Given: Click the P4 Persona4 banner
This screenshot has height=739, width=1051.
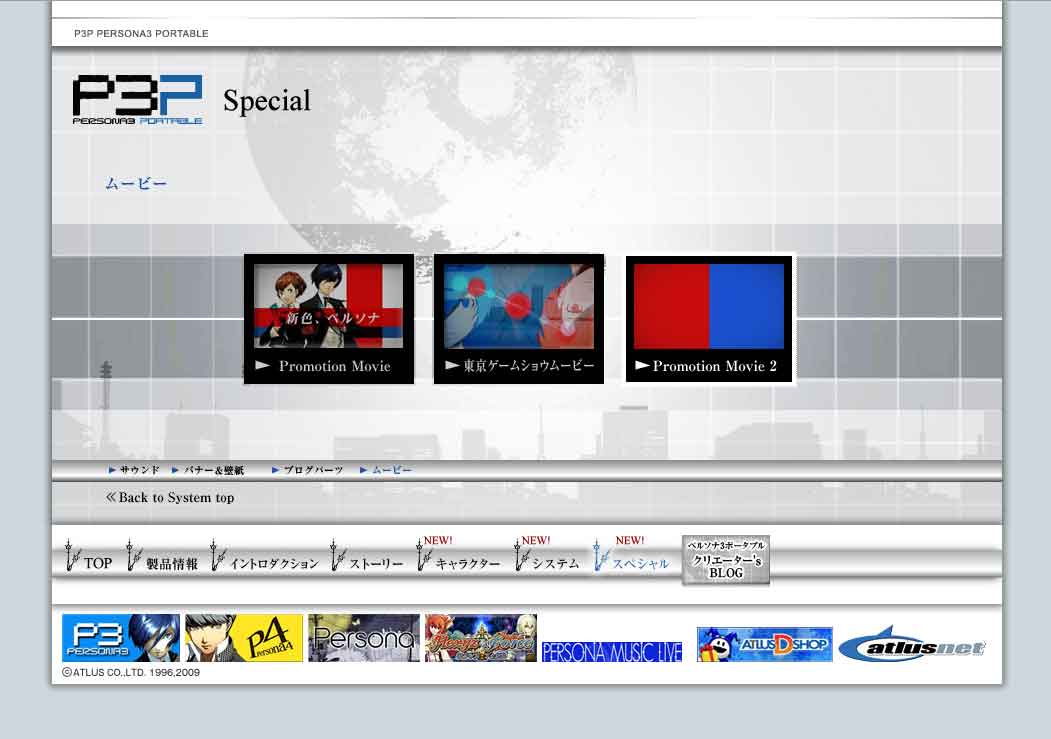Looking at the screenshot, I should click(x=244, y=638).
